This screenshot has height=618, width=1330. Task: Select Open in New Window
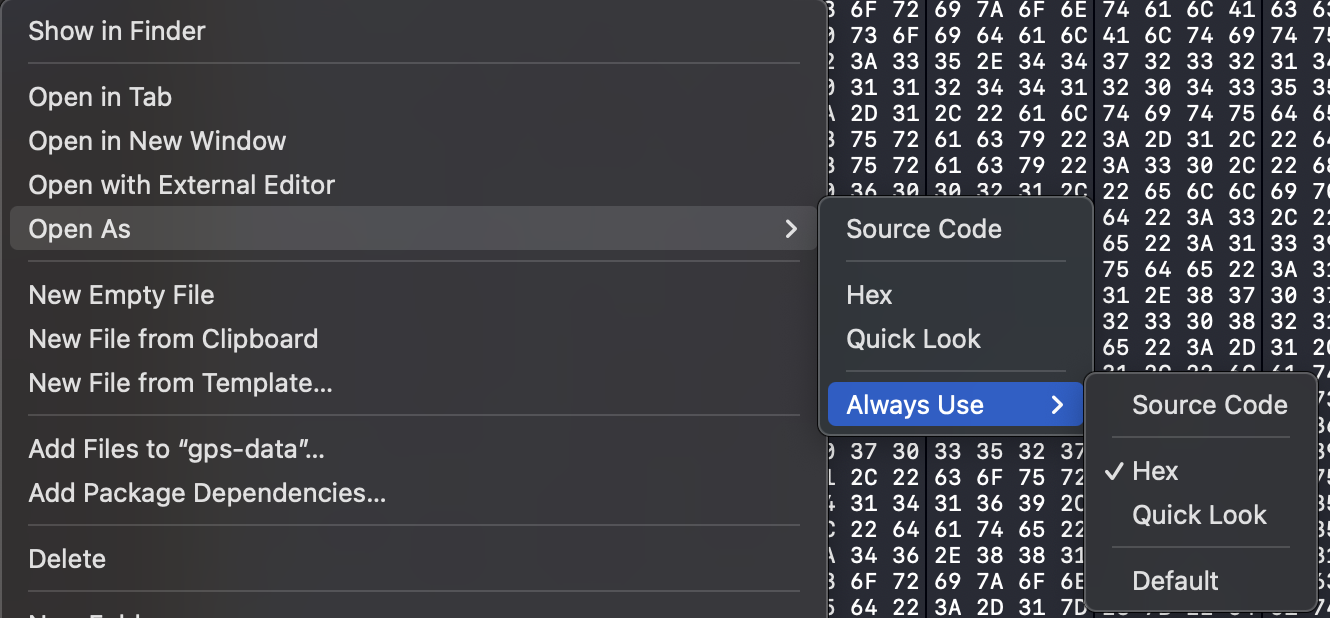point(157,141)
